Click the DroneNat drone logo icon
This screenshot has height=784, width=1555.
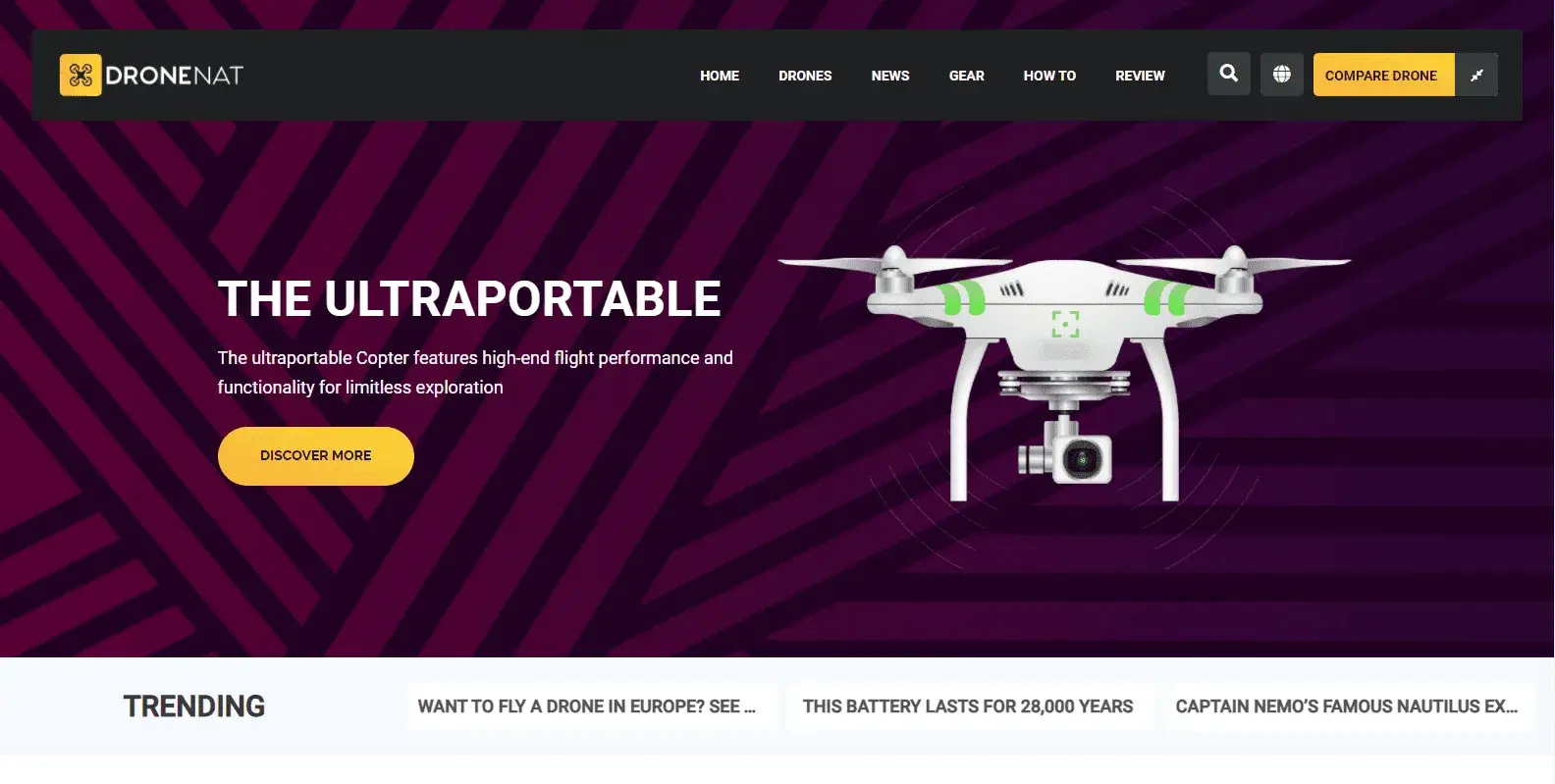point(80,75)
